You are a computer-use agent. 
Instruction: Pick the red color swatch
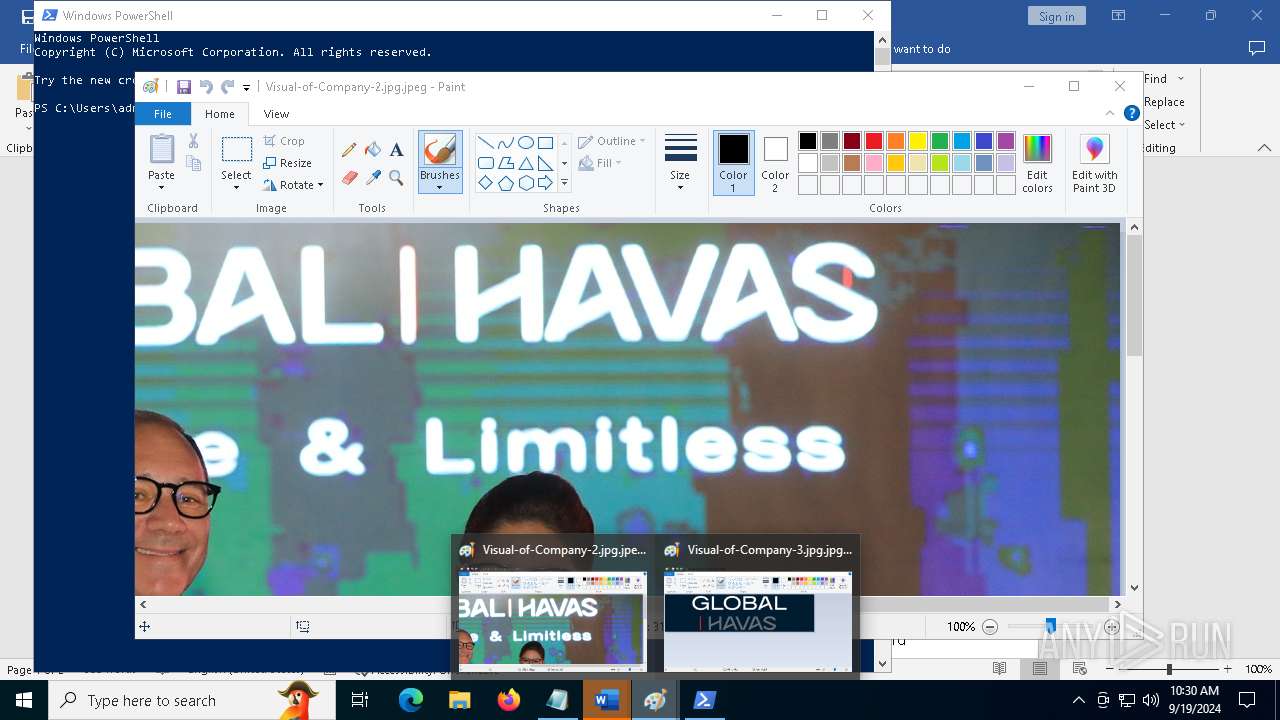(874, 141)
